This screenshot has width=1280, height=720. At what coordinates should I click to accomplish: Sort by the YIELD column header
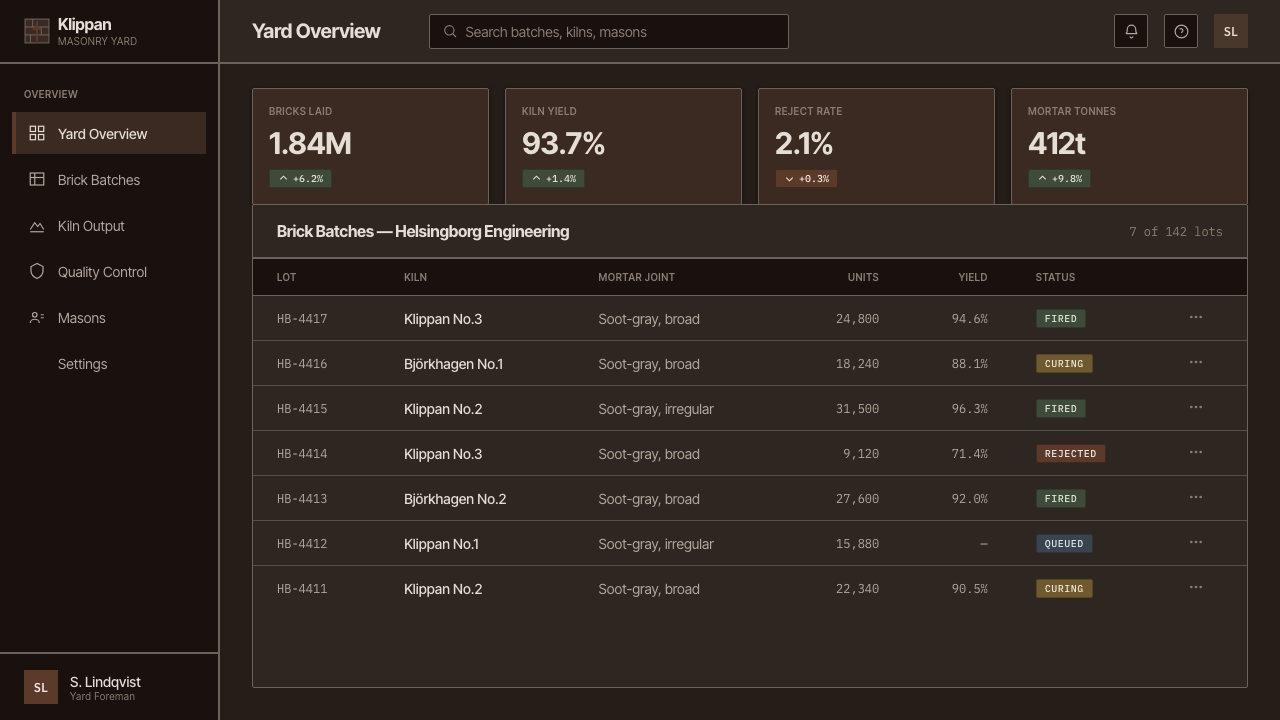(x=972, y=277)
